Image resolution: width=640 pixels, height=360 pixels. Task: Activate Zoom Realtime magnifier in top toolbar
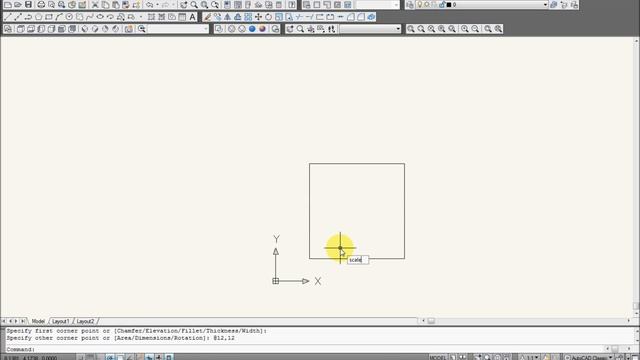[x=194, y=5]
